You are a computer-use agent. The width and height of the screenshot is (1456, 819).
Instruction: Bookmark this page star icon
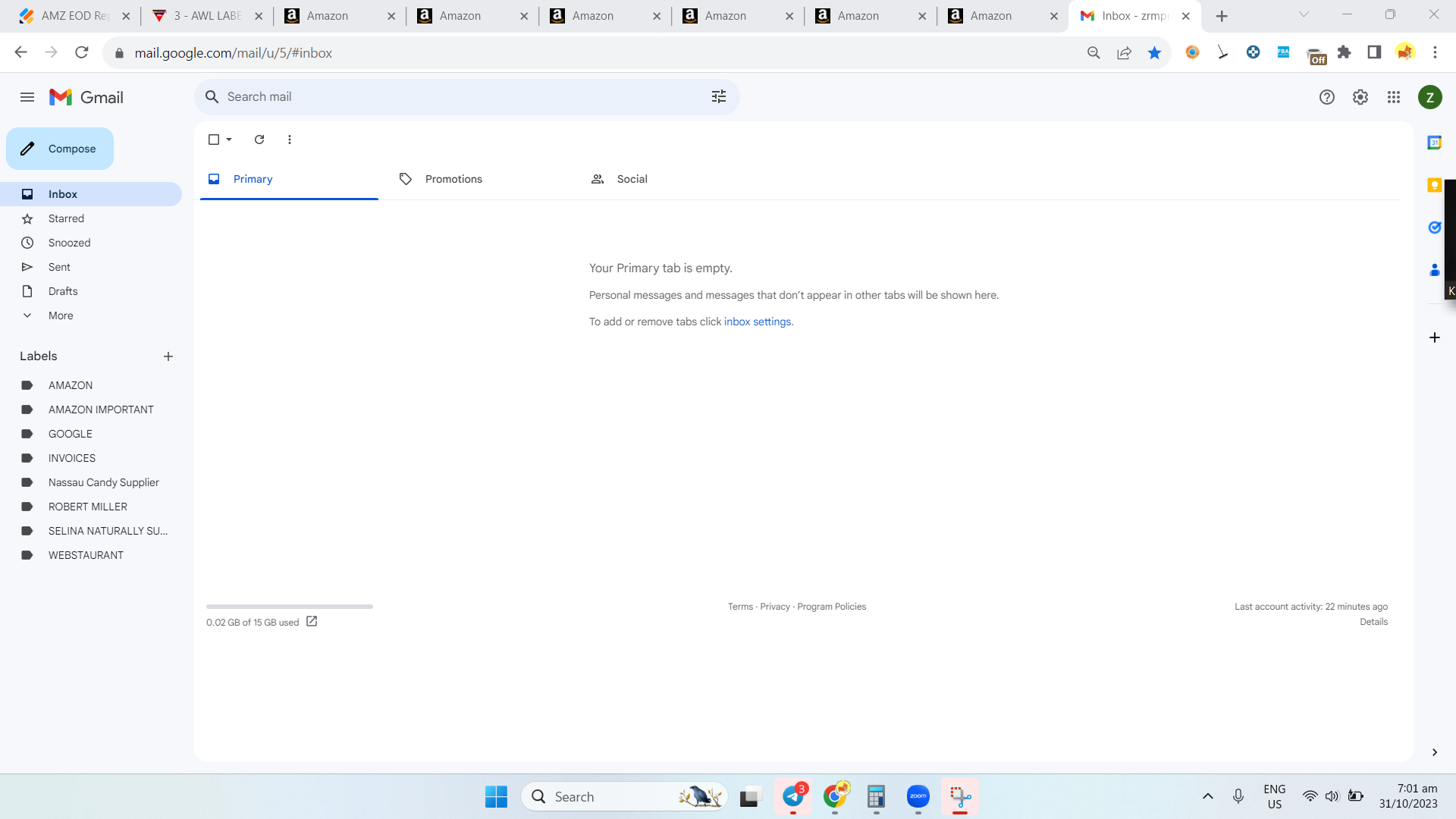1154,52
